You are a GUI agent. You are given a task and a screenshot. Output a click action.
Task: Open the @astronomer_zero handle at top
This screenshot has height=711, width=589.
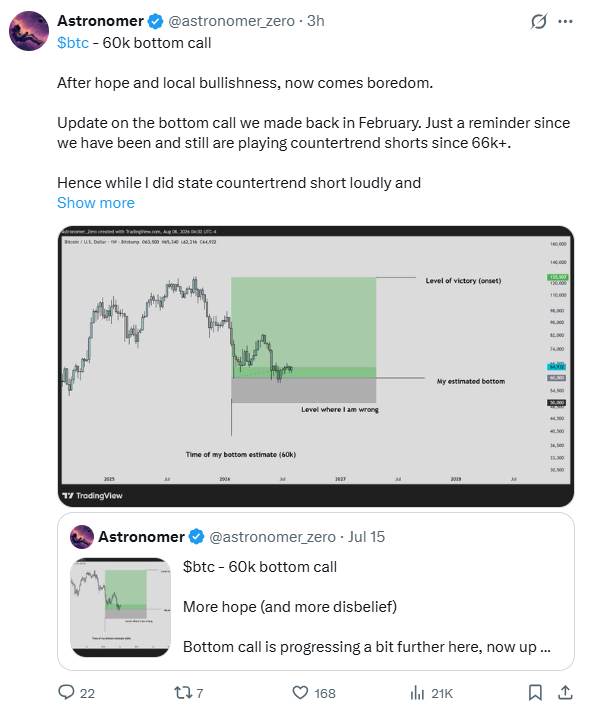click(231, 21)
